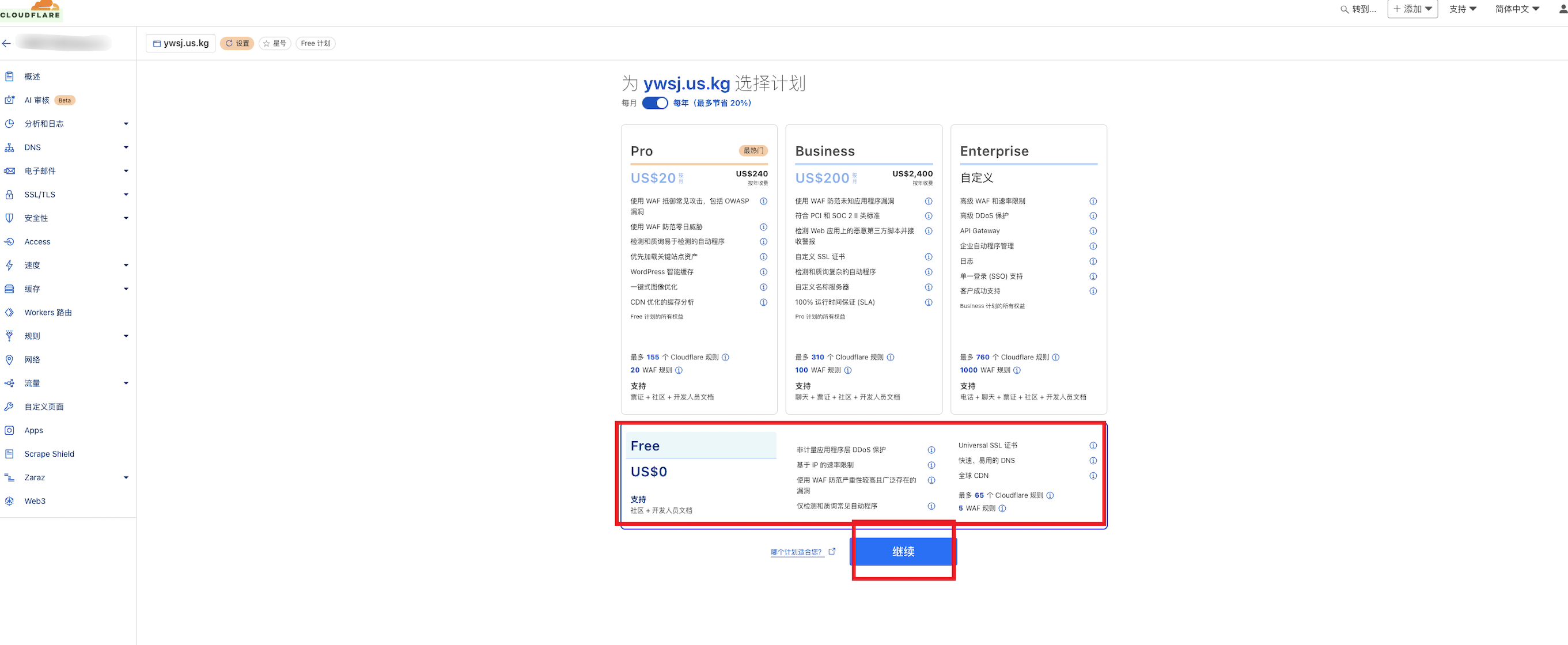This screenshot has height=645, width=1568.
Task: Open AI 审核 Beta sidebar item
Action: click(x=50, y=100)
